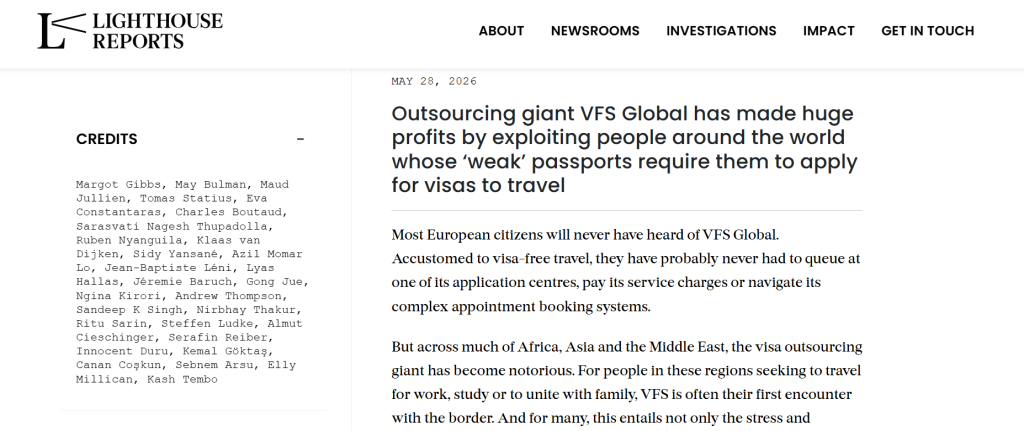The height and width of the screenshot is (431, 1024).
Task: Click the first paragraph about European citizens
Action: (626, 271)
